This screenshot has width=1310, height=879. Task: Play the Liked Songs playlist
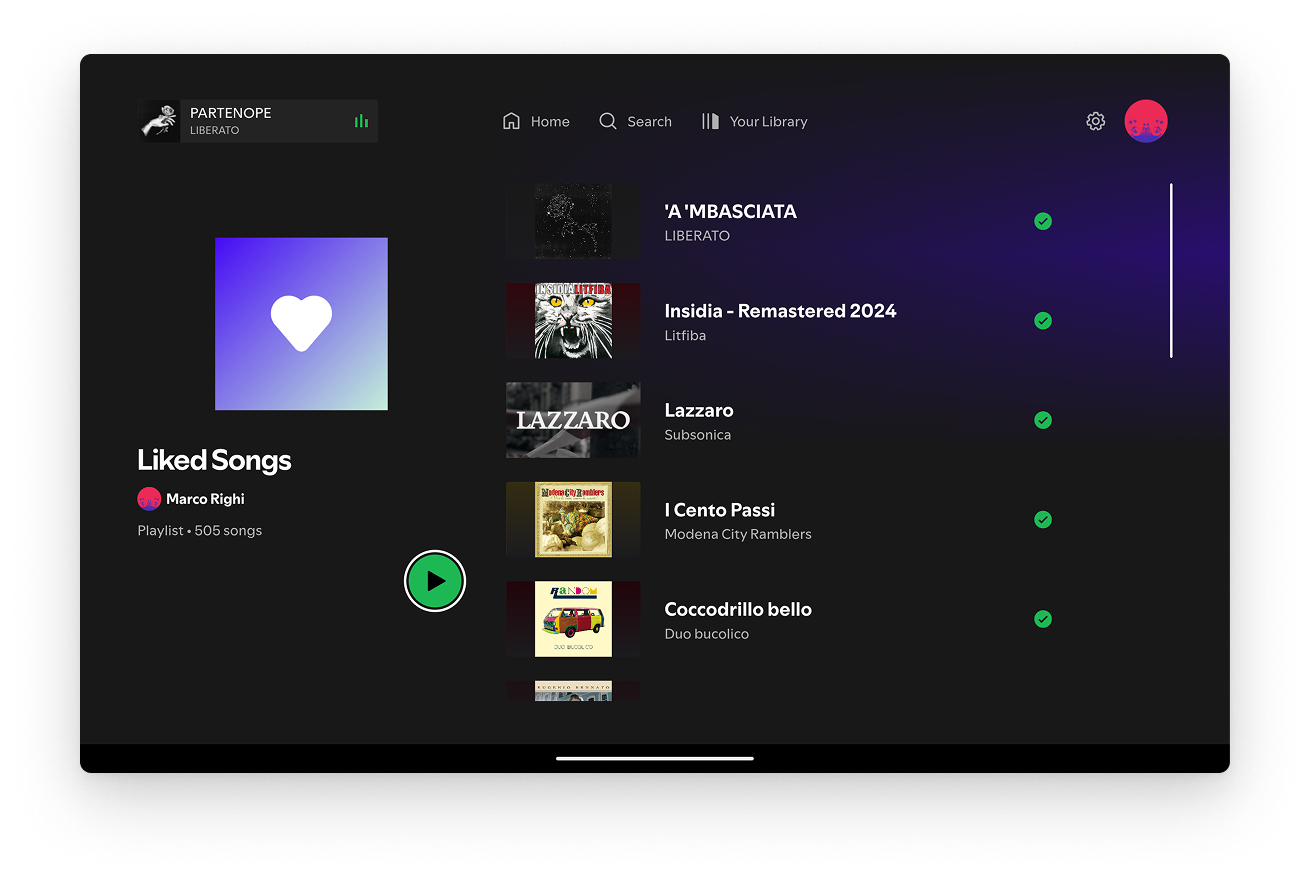click(x=435, y=581)
